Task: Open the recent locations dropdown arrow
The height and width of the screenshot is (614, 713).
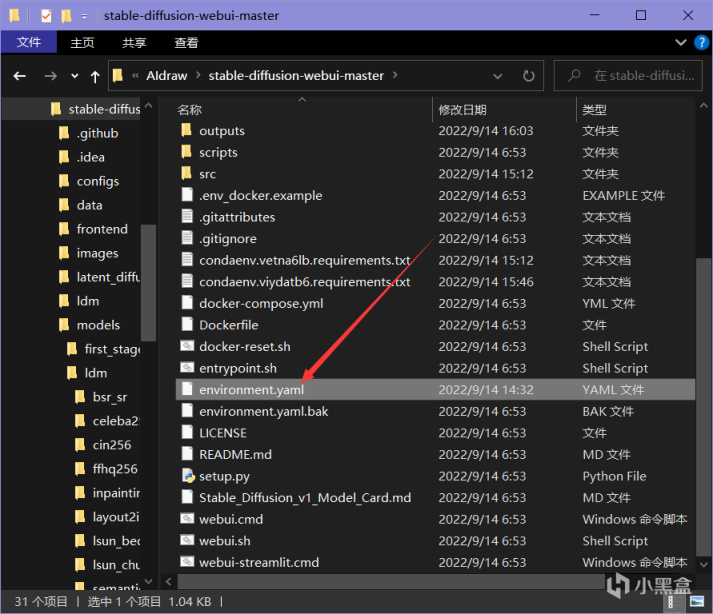Action: tap(75, 76)
